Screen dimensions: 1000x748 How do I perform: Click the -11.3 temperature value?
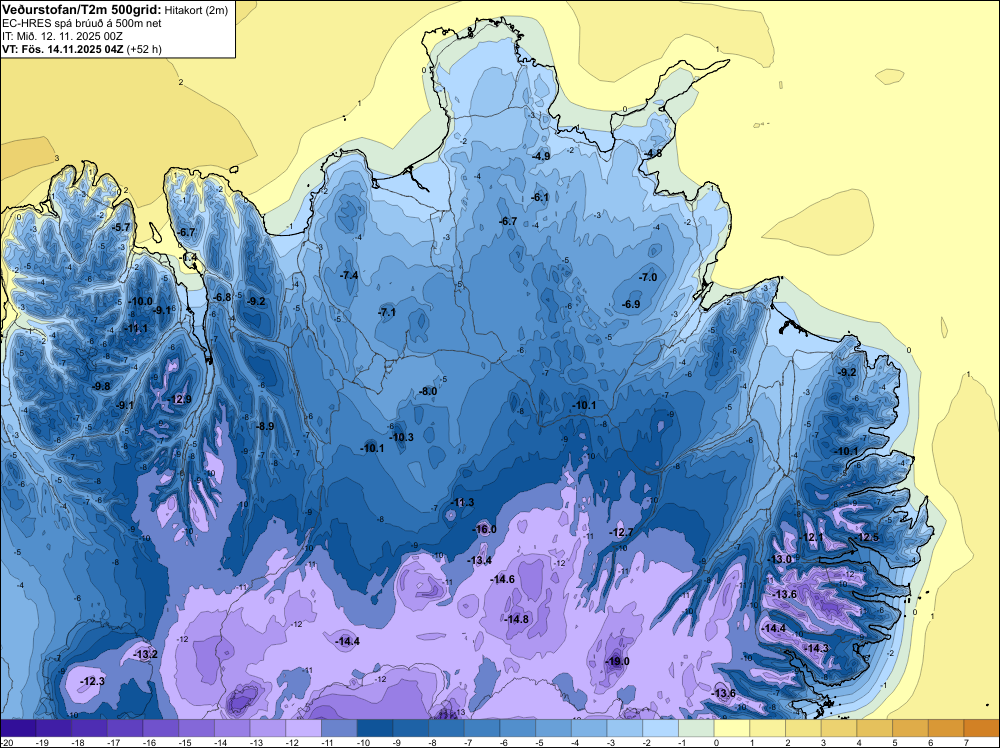462,502
